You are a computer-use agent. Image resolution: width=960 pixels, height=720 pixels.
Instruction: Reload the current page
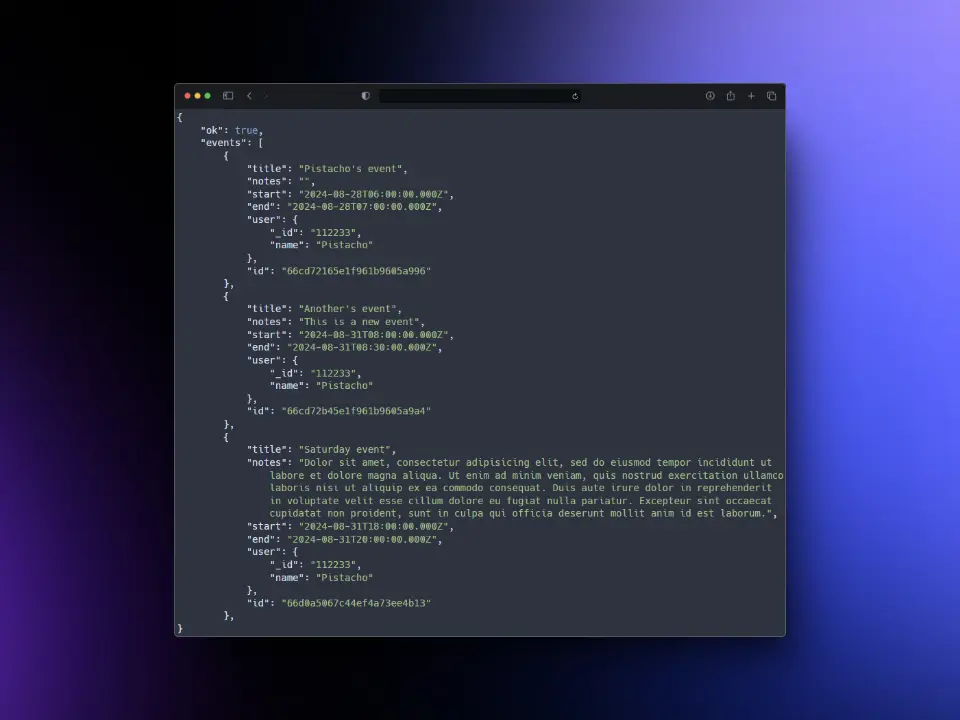(x=573, y=96)
